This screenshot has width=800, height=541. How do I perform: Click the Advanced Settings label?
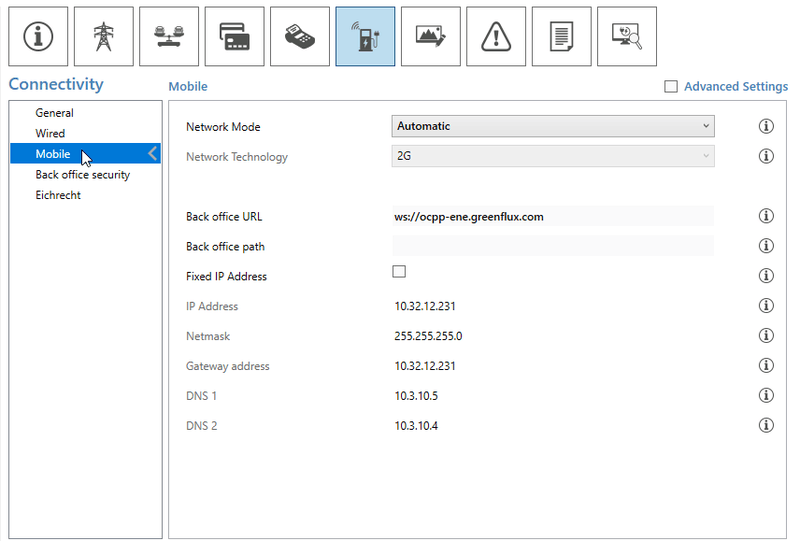(736, 87)
